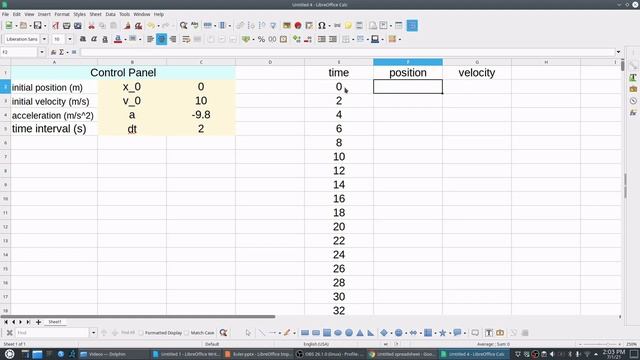Click the Wrap Text icon
The height and width of the screenshot is (360, 640).
186,39
